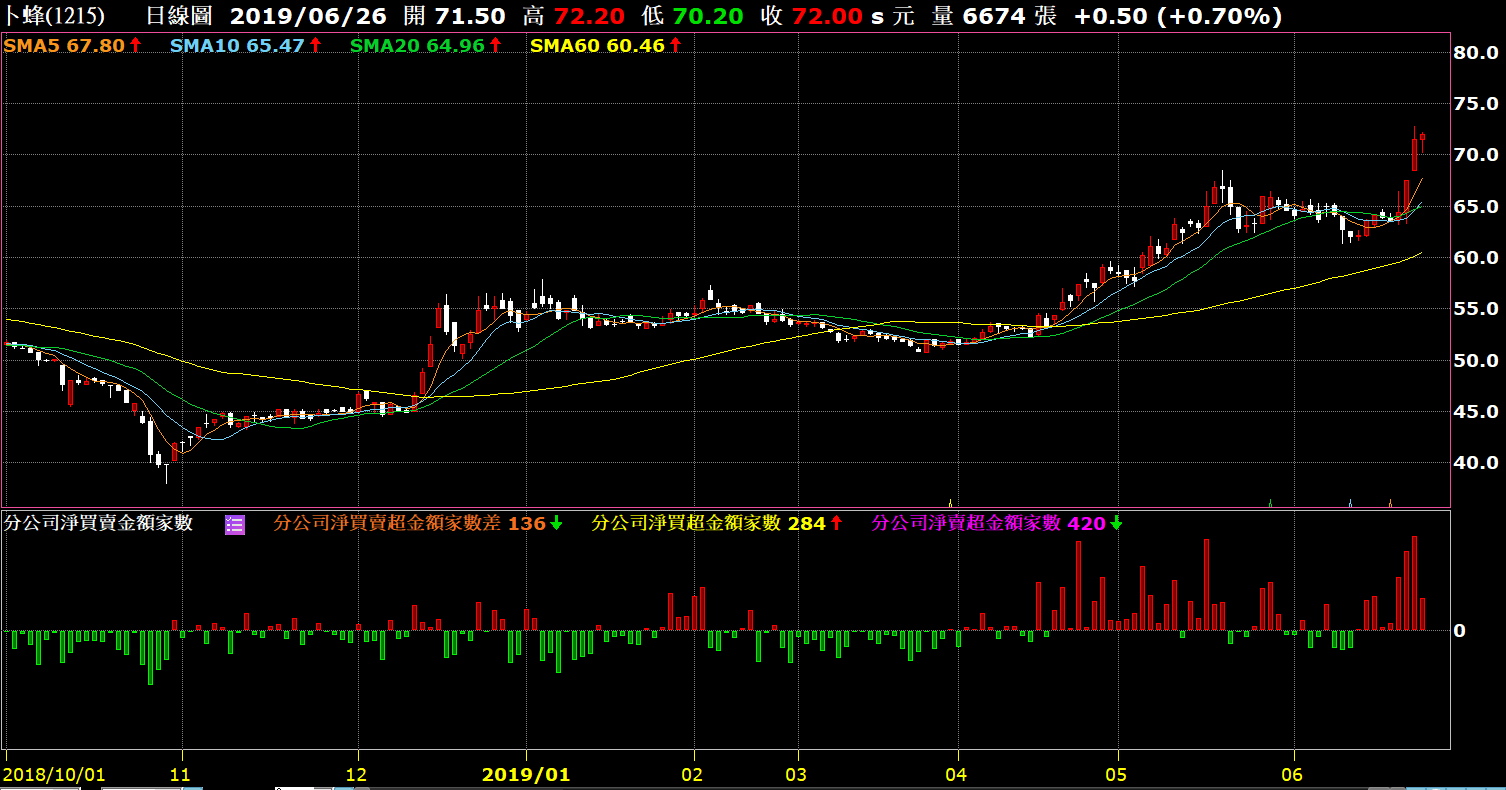Click the date 2019/06/26 in header
The height and width of the screenshot is (790, 1506).
(309, 16)
